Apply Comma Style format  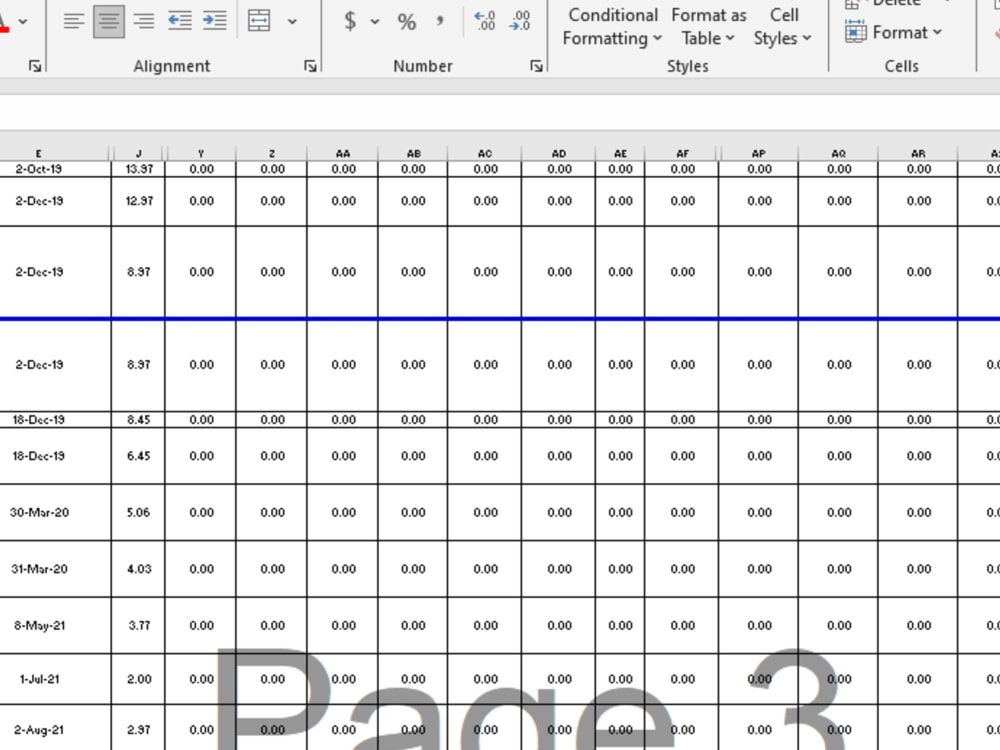pyautogui.click(x=440, y=22)
